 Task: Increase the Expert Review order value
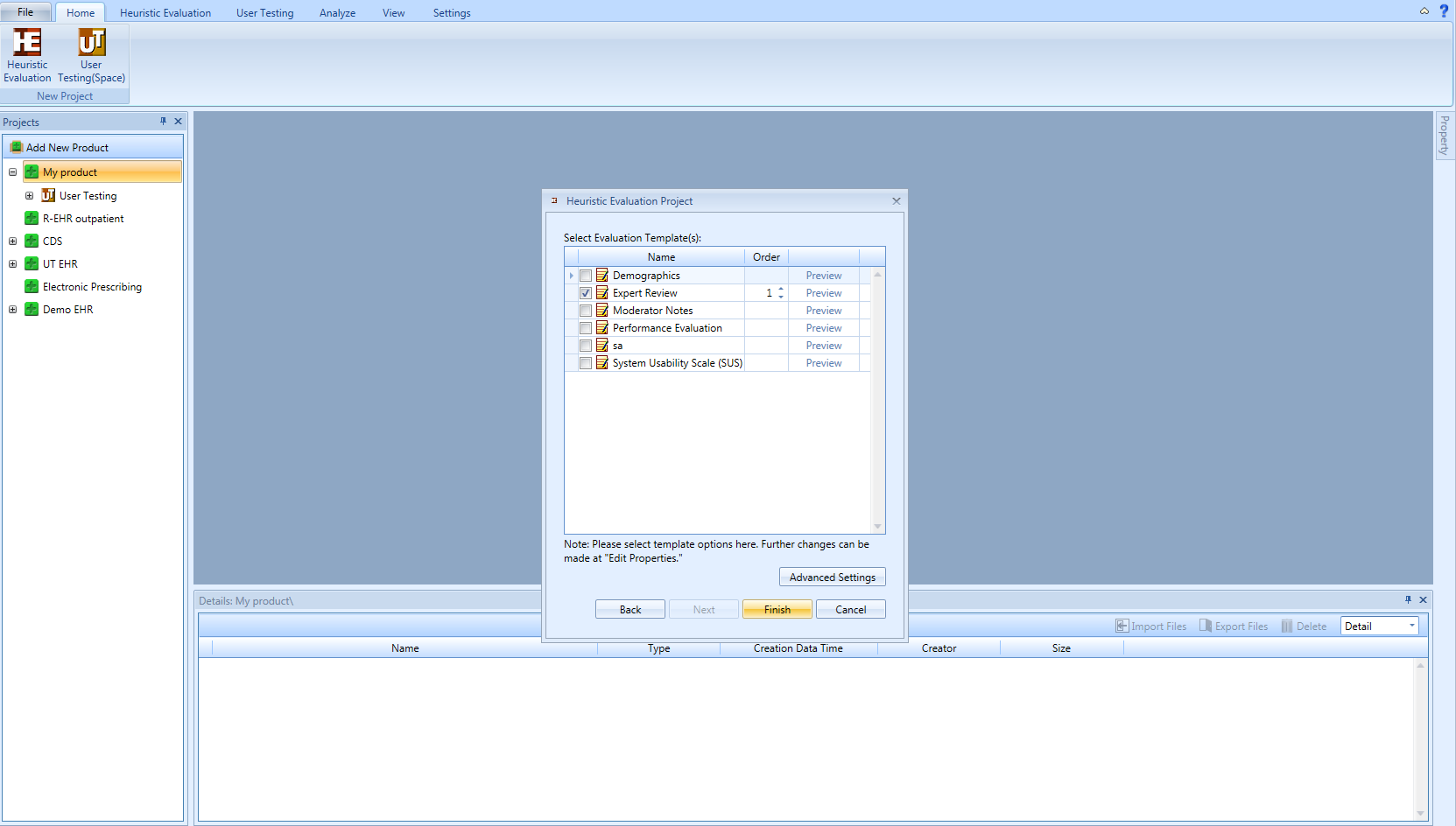pyautogui.click(x=781, y=290)
